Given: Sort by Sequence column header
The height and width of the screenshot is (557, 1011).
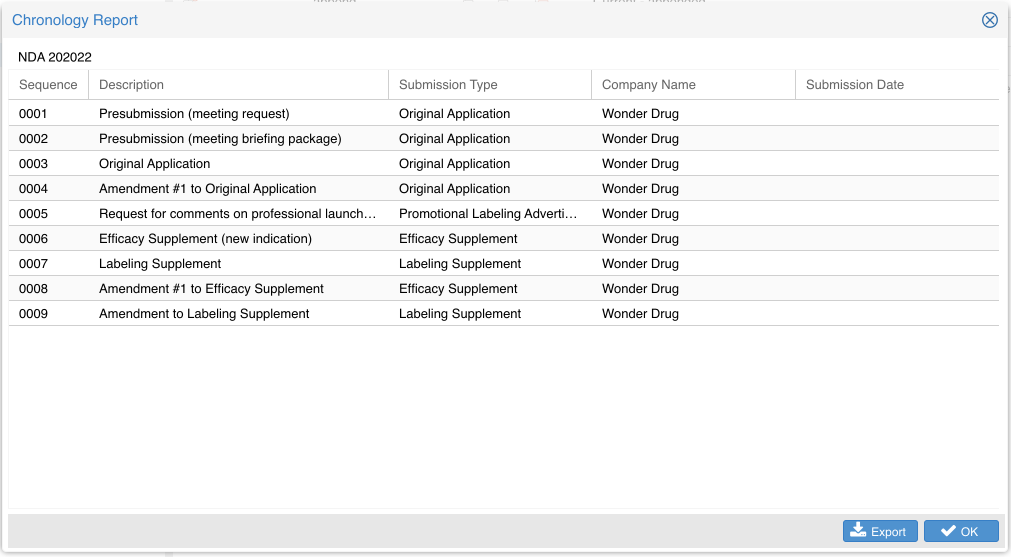Looking at the screenshot, I should pyautogui.click(x=48, y=85).
